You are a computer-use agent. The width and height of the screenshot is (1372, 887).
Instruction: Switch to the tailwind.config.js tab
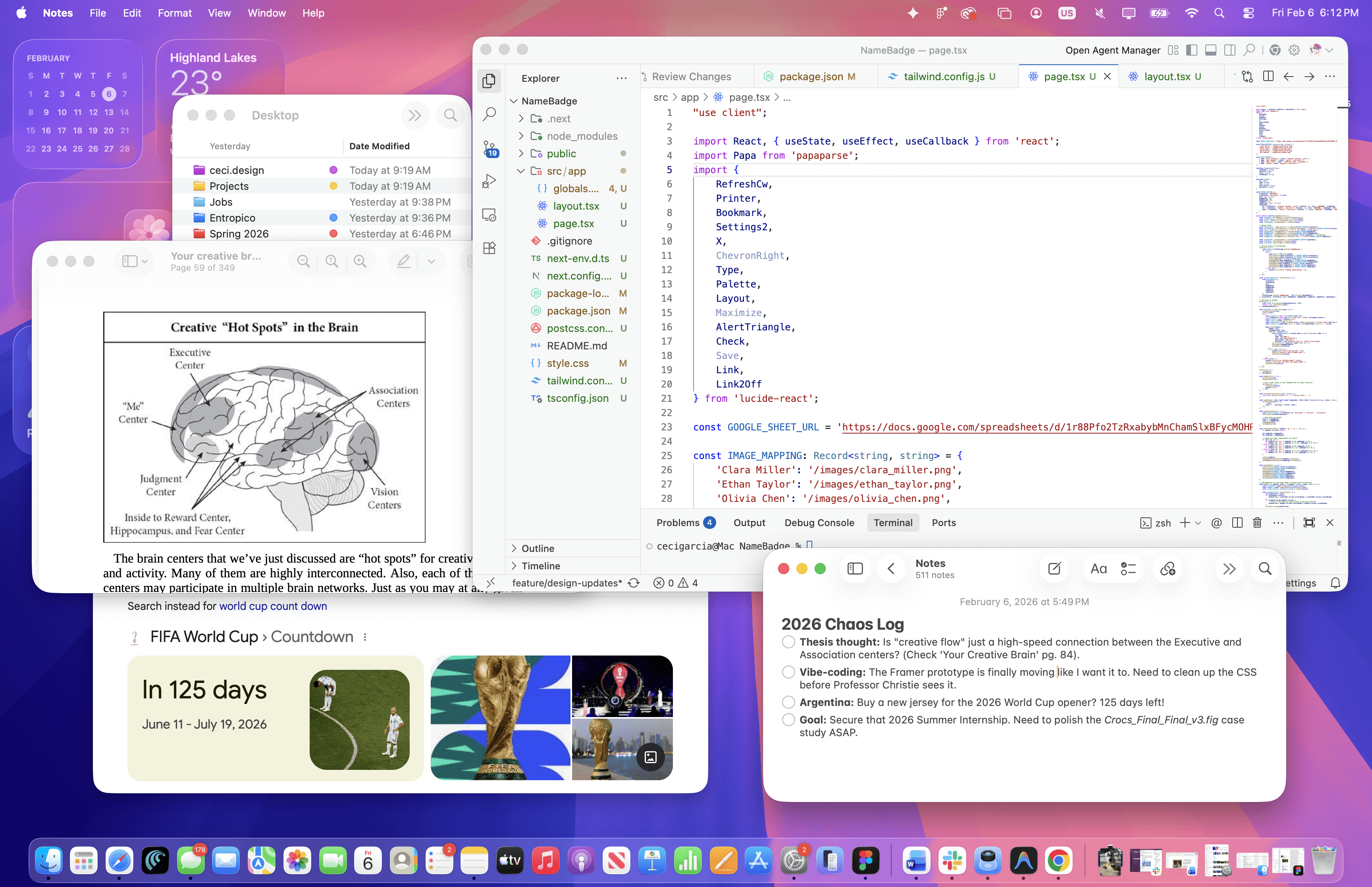pyautogui.click(x=943, y=77)
